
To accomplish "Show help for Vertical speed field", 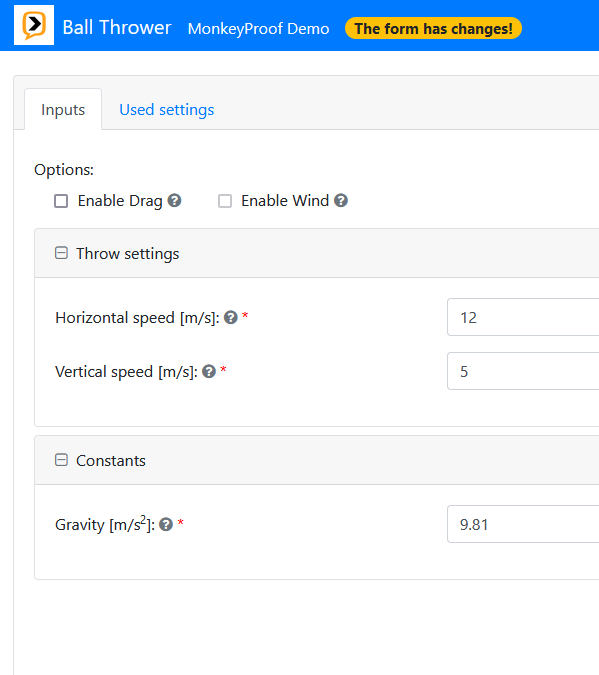I will [x=209, y=372].
